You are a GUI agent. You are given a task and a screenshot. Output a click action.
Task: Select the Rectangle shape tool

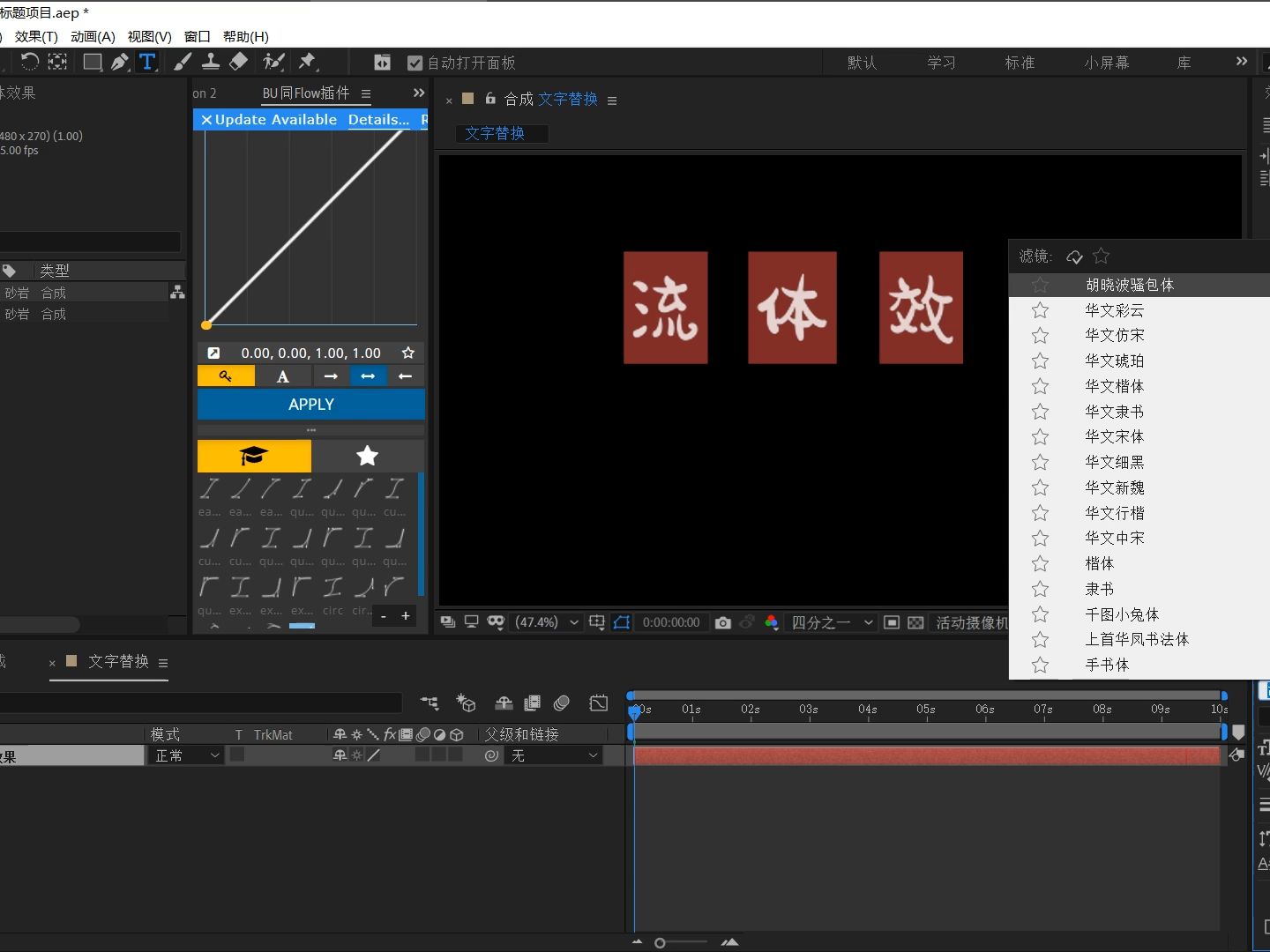pos(92,62)
